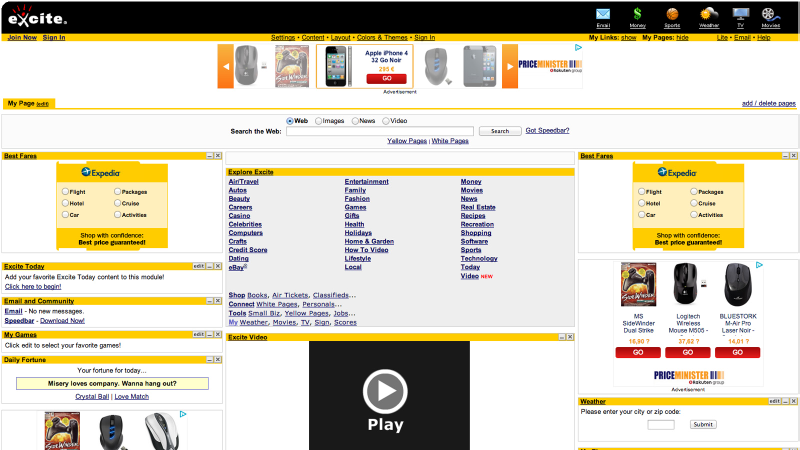Screen dimensions: 800x450
Task: Click add / delete pages link
Action: click(768, 104)
